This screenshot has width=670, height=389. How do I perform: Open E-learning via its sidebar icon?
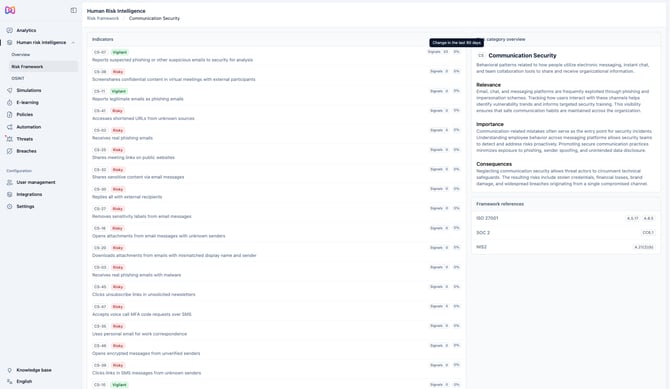9,103
